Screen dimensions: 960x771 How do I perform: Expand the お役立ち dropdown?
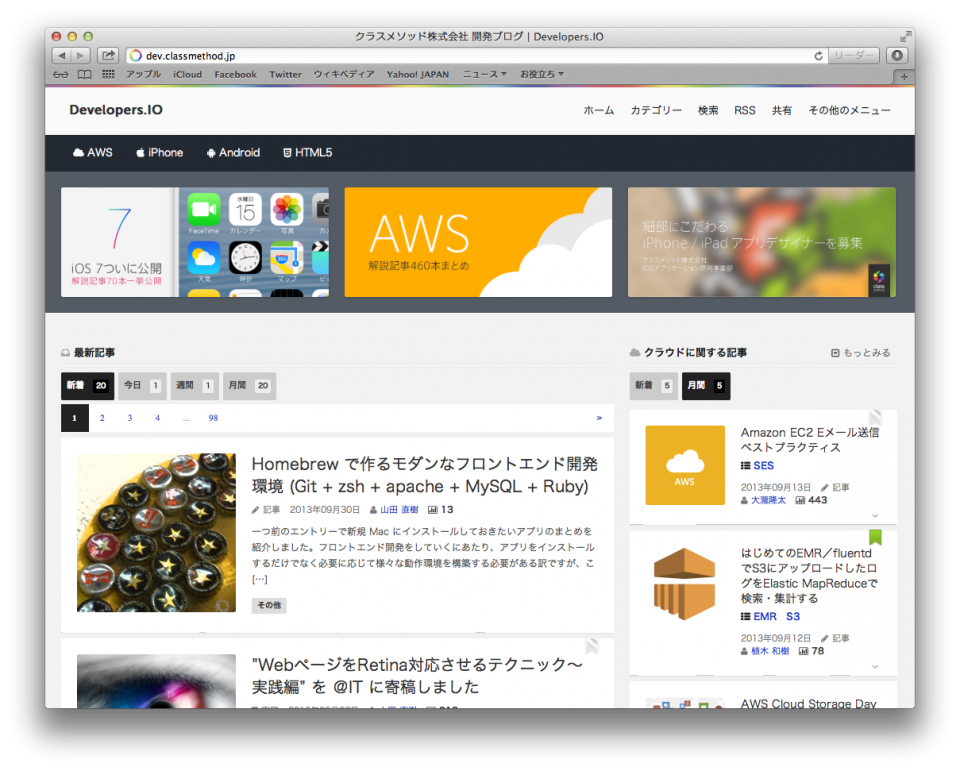tap(540, 73)
